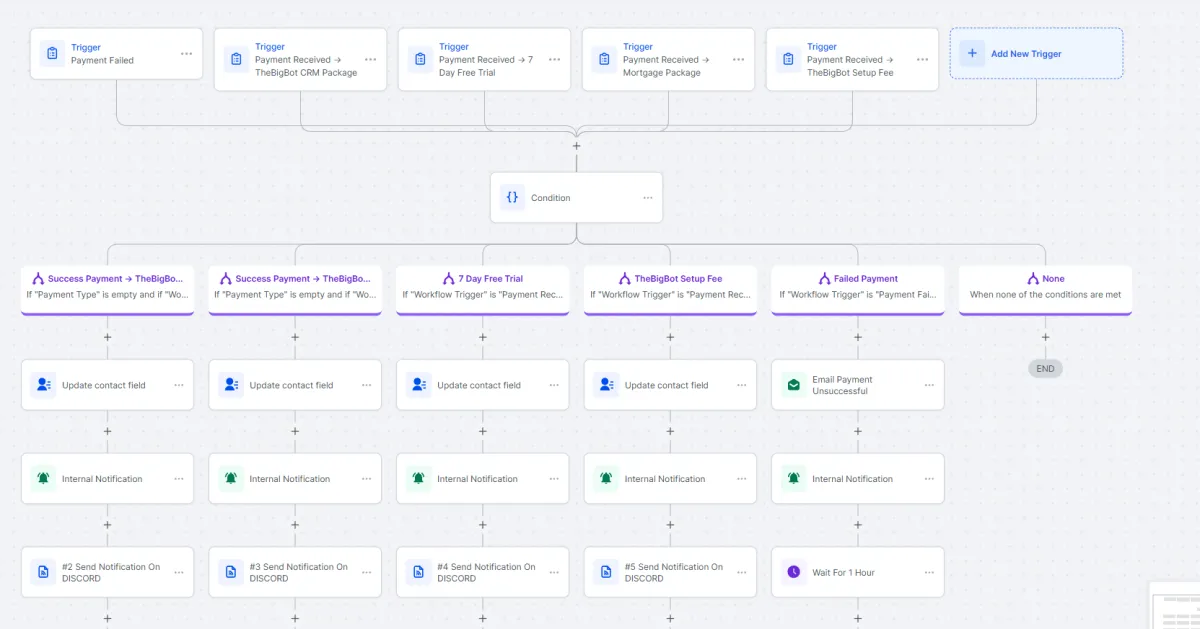Viewport: 1200px width, 629px height.
Task: Select the END node under None
Action: [x=1045, y=369]
